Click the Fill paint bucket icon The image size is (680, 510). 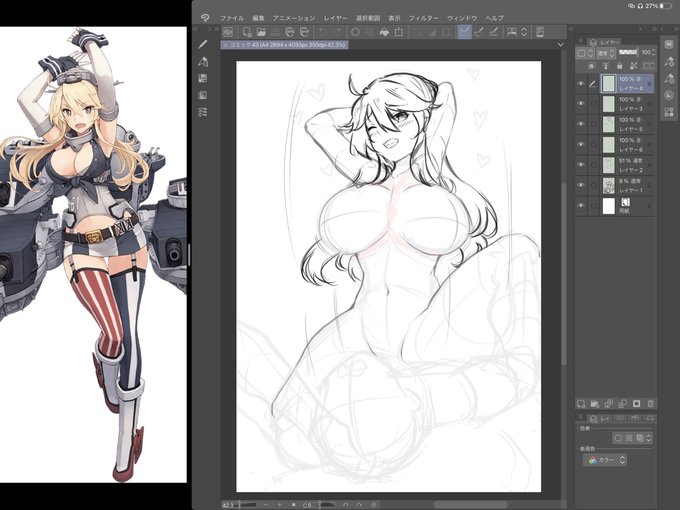[384, 32]
